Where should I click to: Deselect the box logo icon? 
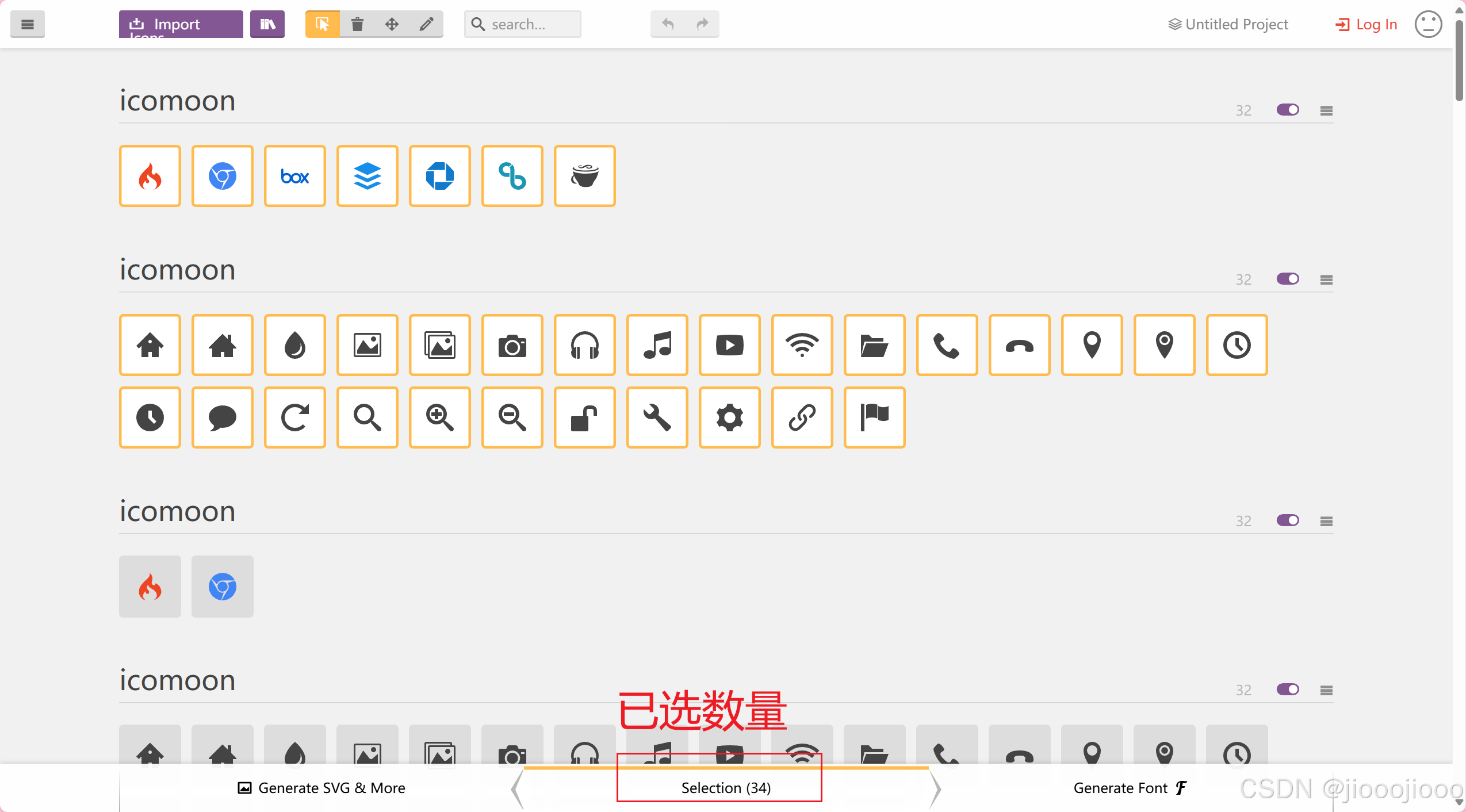tap(295, 176)
